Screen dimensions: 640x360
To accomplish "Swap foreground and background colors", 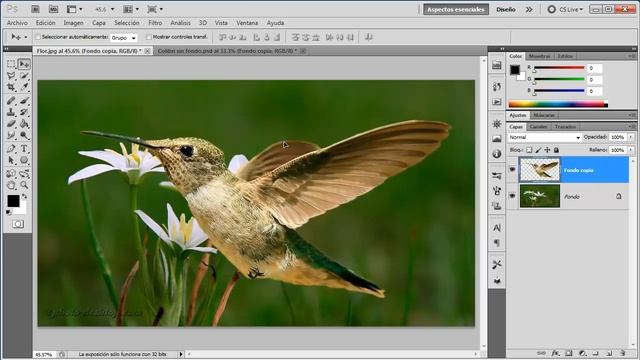I will tap(24, 196).
